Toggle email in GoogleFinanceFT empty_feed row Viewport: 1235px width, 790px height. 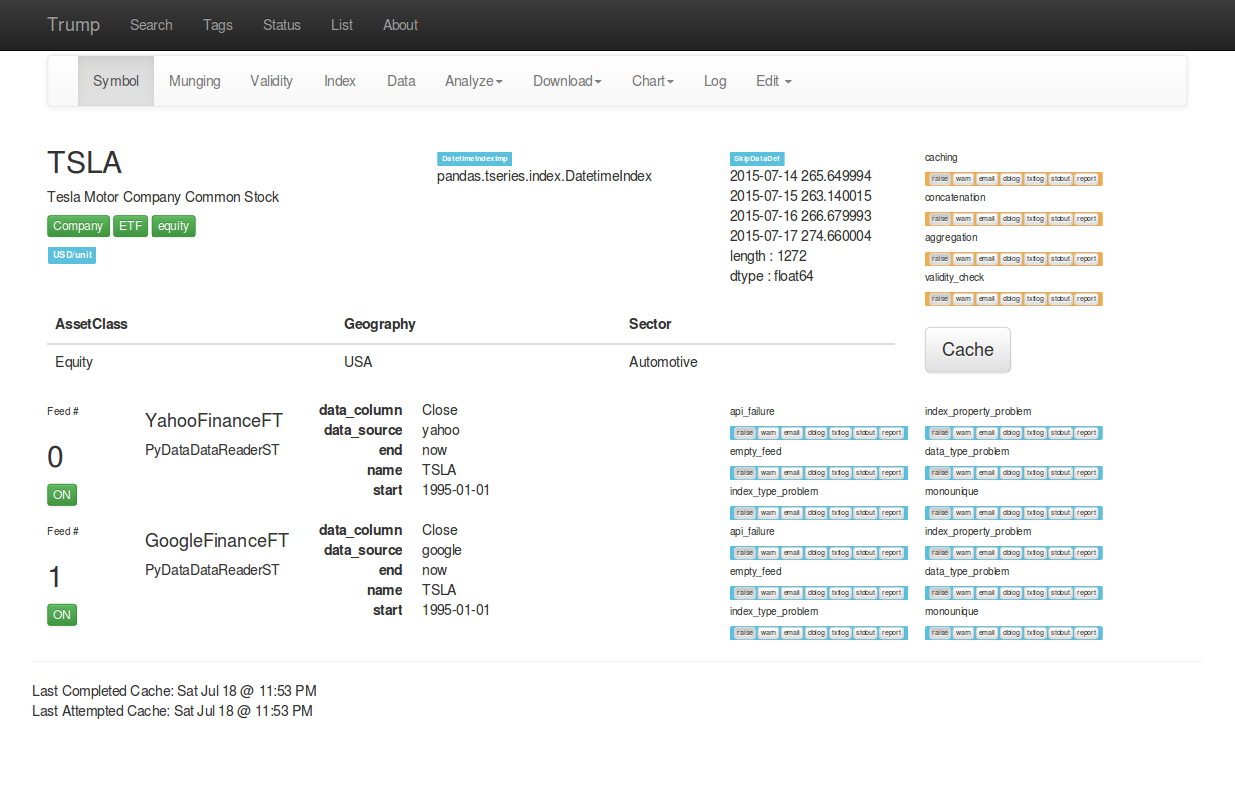[791, 593]
